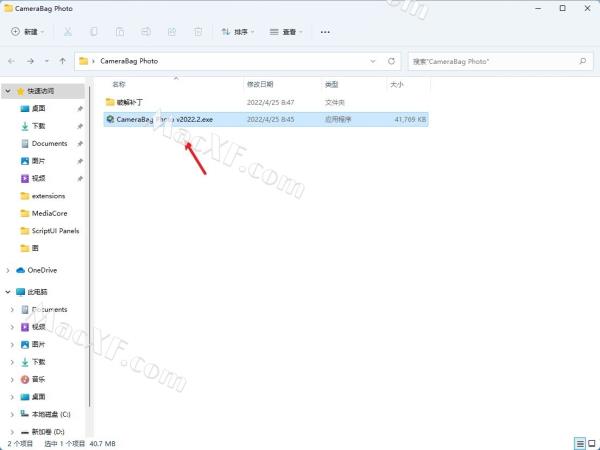The image size is (600, 450).
Task: Minimize the CameraBag Photo window
Action: point(538,8)
